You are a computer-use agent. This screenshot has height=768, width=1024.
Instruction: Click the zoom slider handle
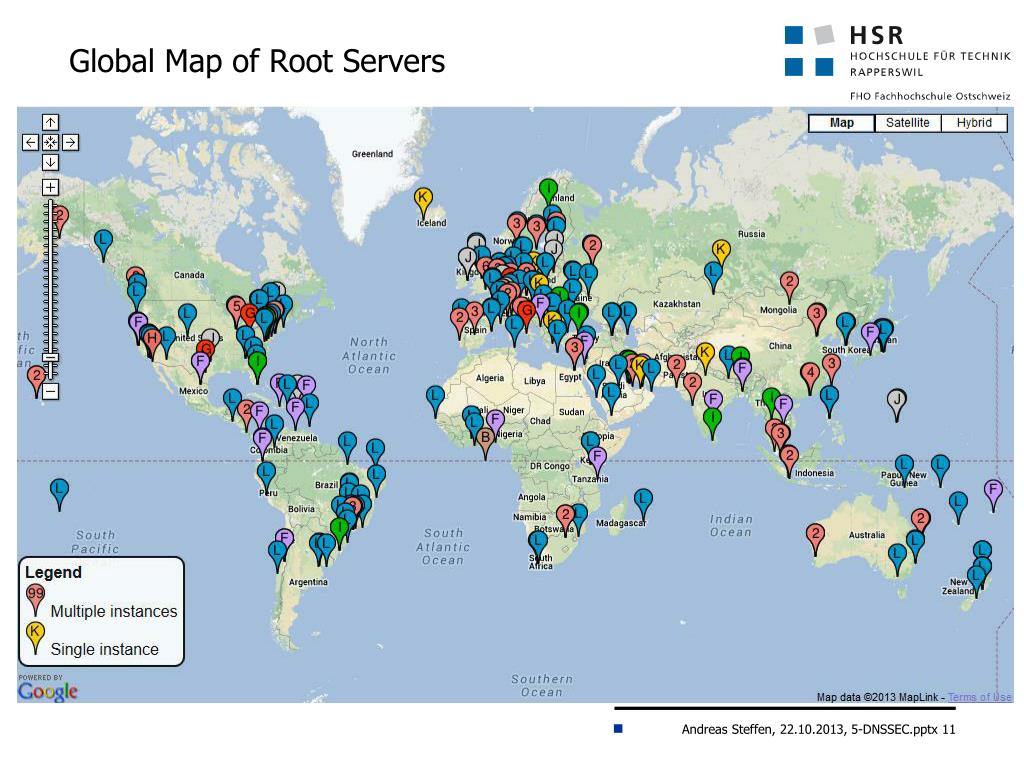point(50,357)
